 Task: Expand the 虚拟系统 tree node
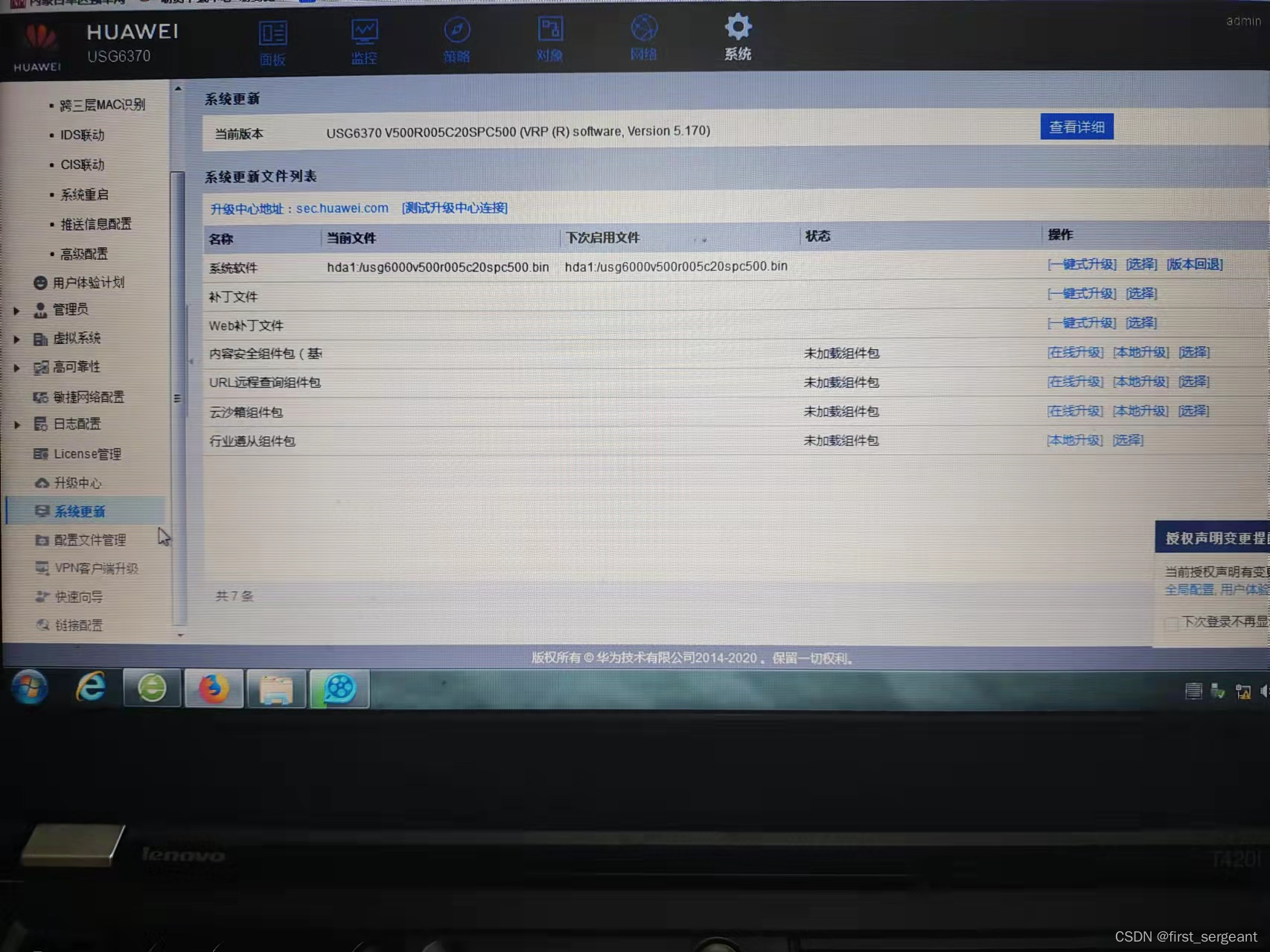tap(16, 339)
